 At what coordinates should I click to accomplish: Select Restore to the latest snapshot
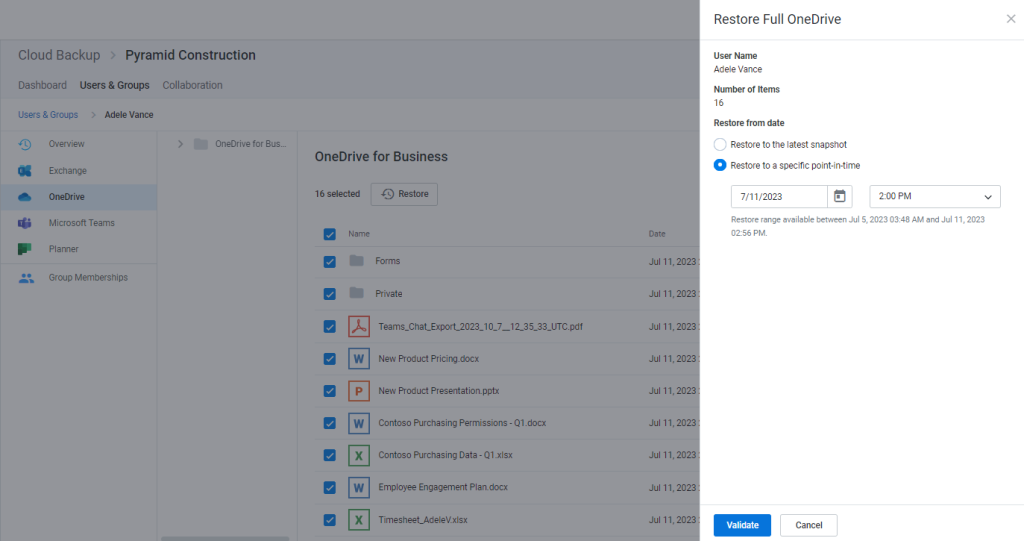coord(720,144)
